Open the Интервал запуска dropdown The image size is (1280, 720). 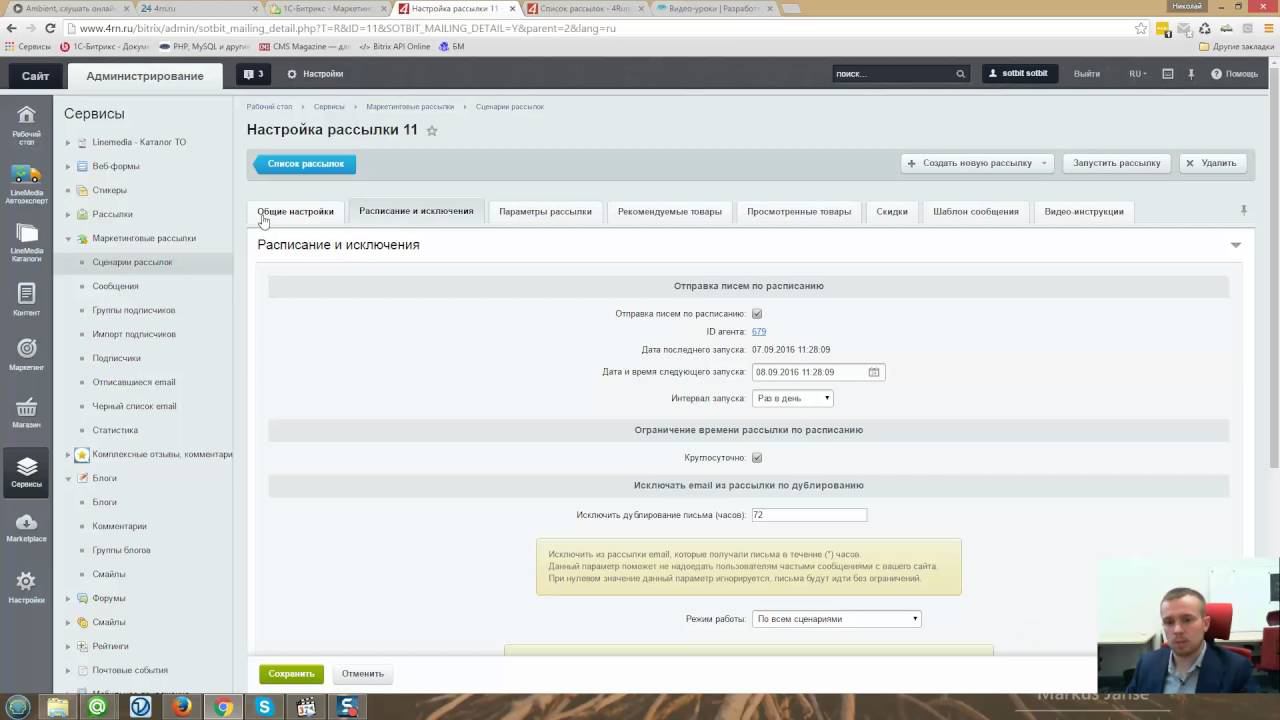(x=793, y=398)
